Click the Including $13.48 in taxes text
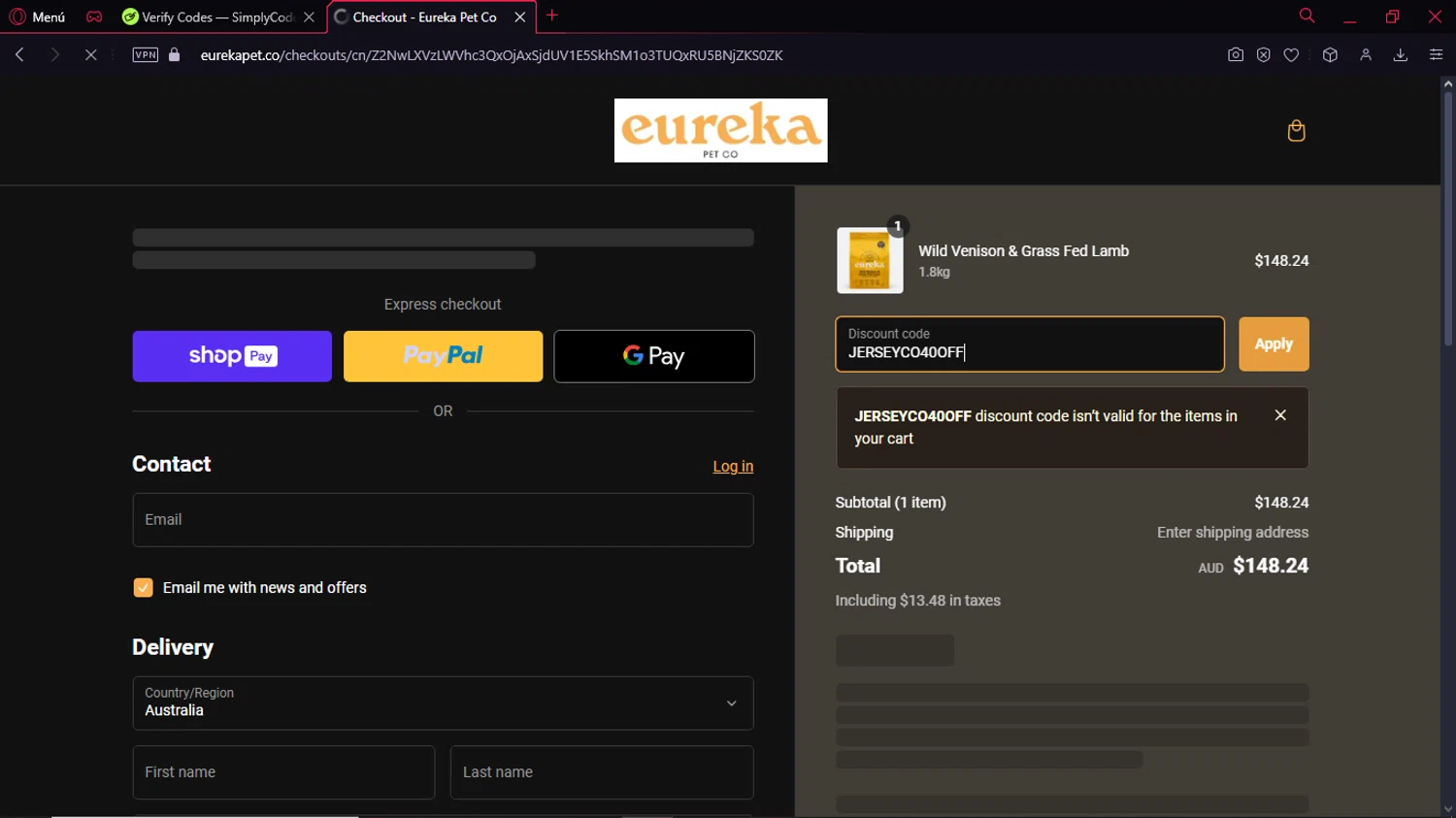The image size is (1456, 818). pyautogui.click(x=917, y=601)
